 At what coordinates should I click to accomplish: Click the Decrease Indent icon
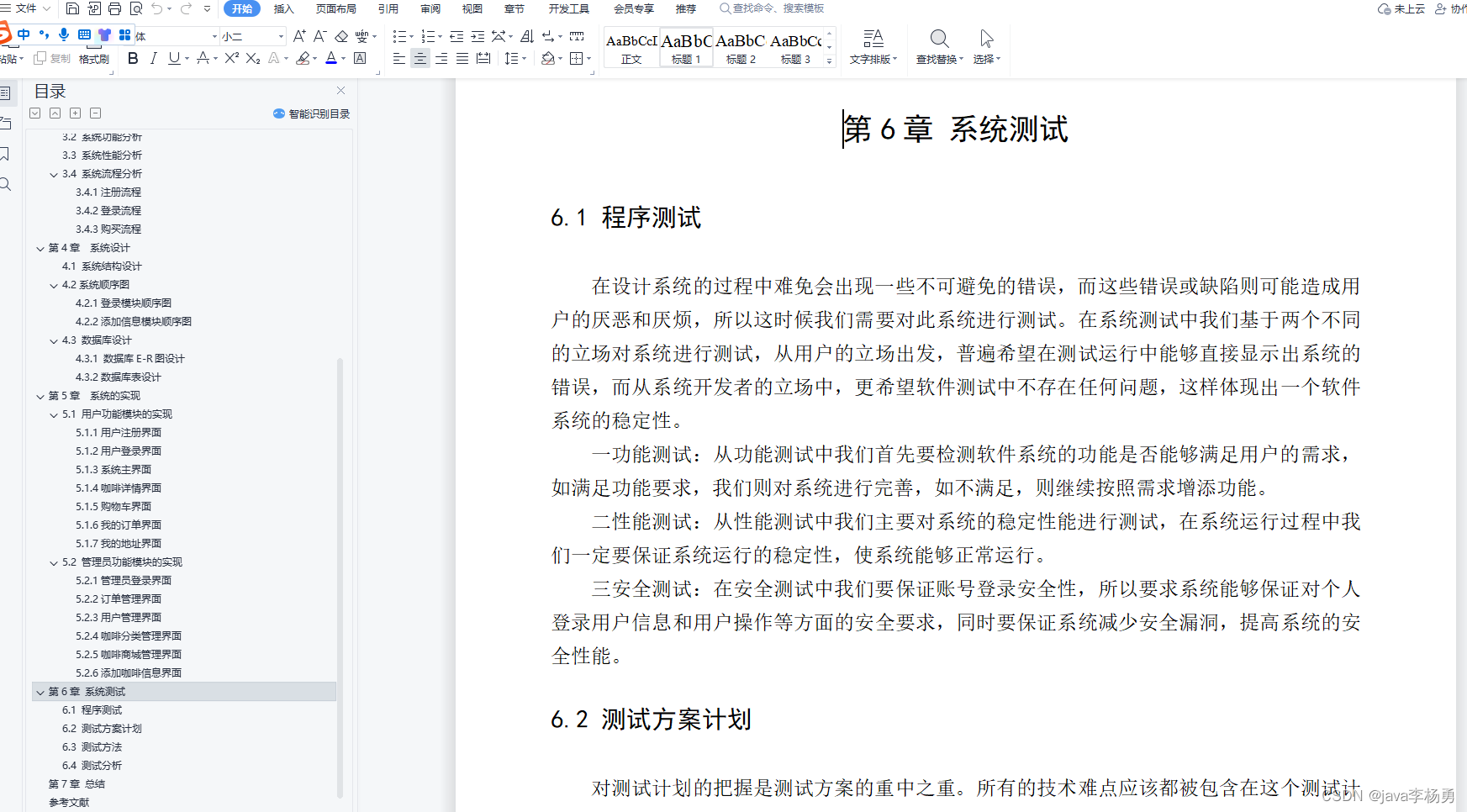tap(456, 36)
